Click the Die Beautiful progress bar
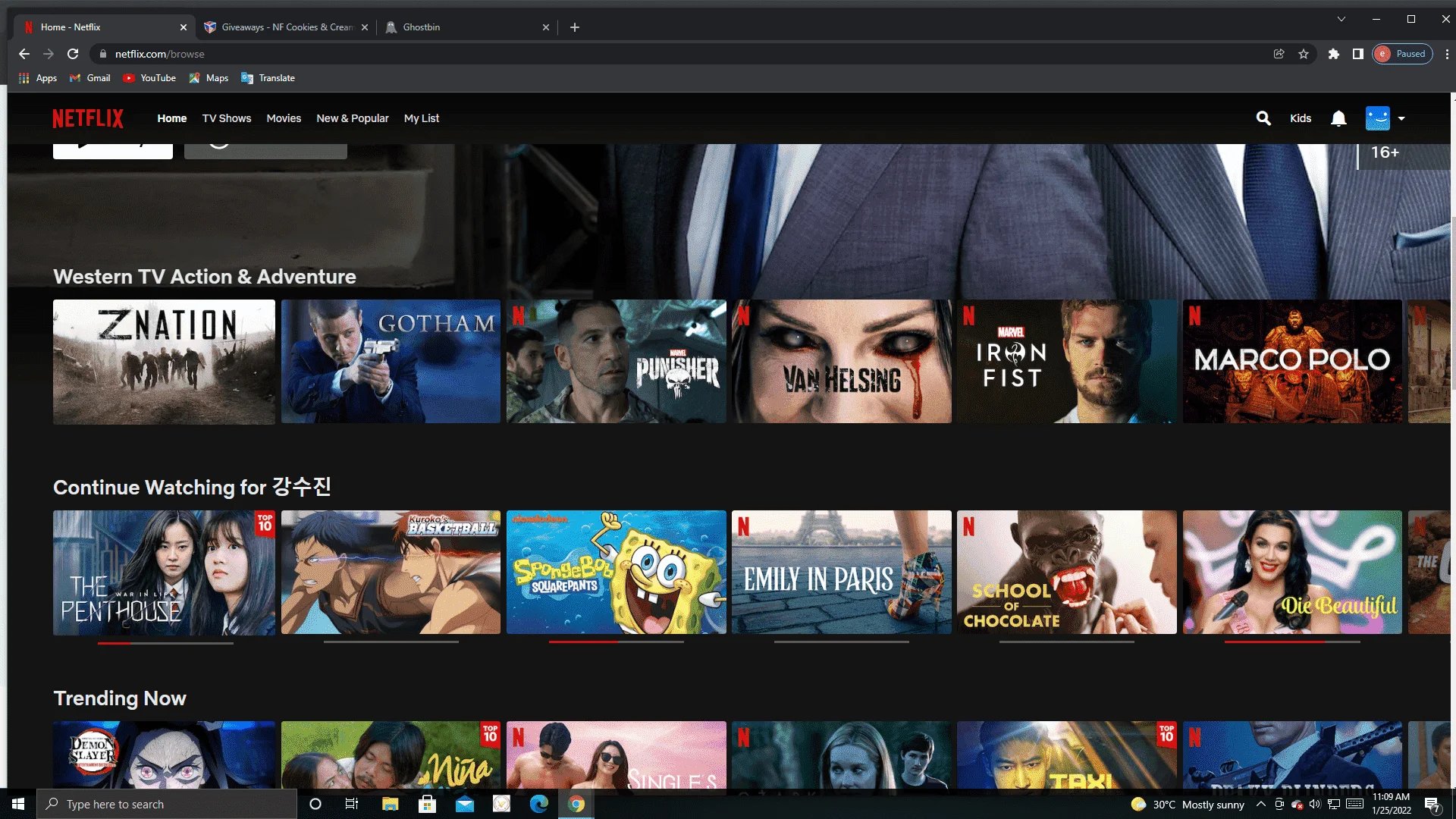Viewport: 1456px width, 819px height. (x=1292, y=642)
